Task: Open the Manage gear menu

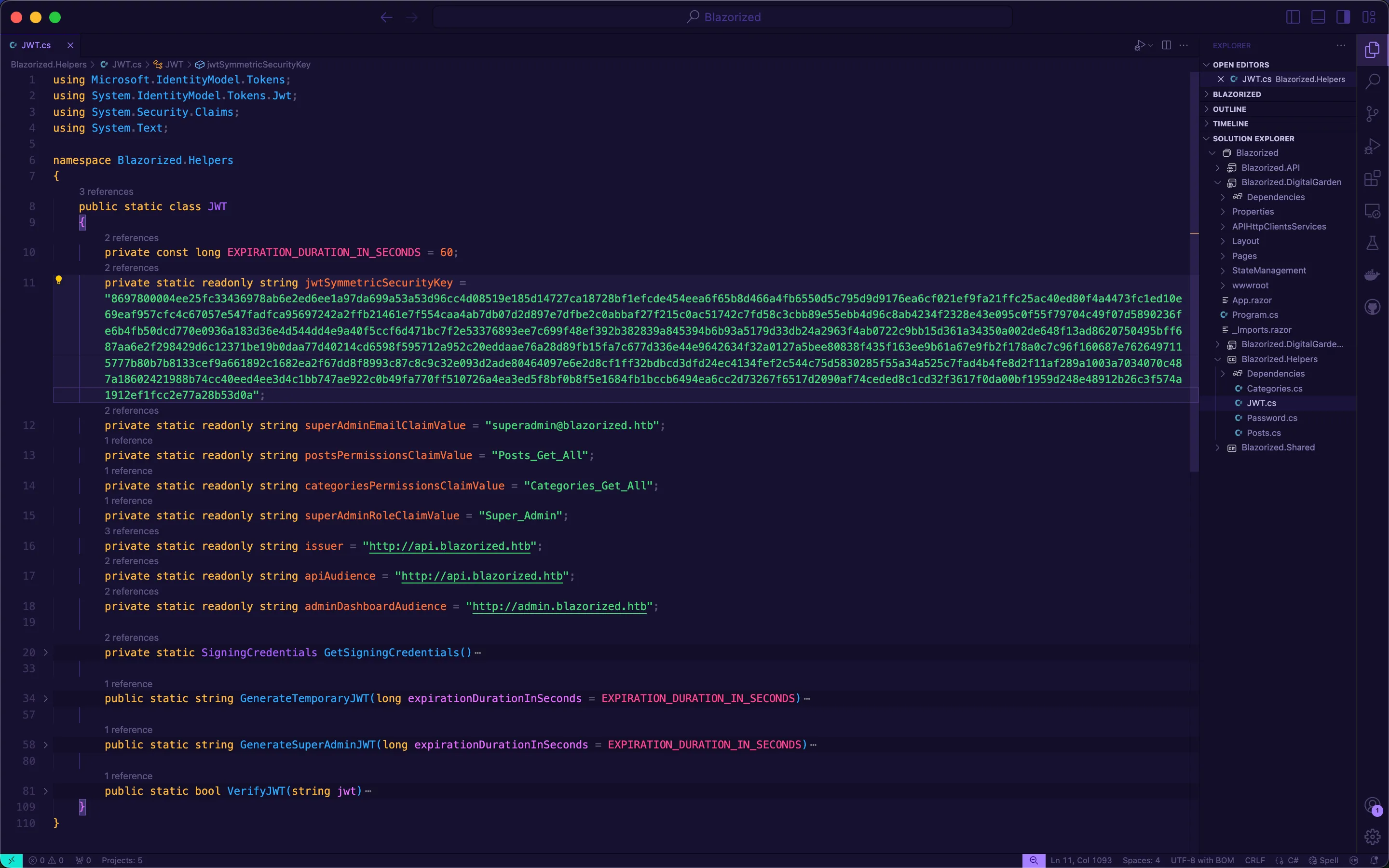Action: (1372, 837)
